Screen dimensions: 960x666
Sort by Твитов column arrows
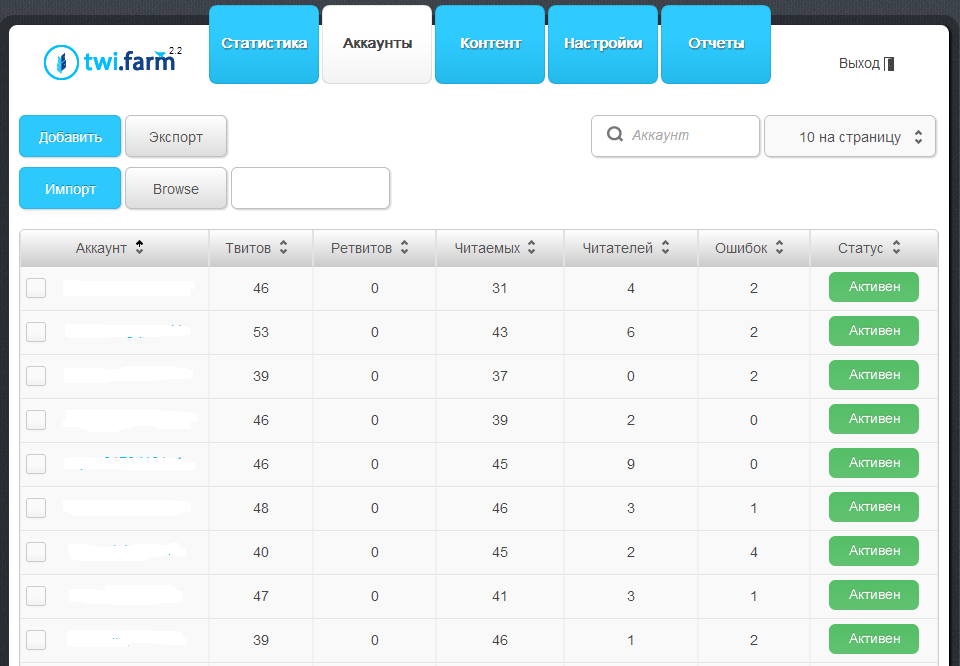click(284, 248)
